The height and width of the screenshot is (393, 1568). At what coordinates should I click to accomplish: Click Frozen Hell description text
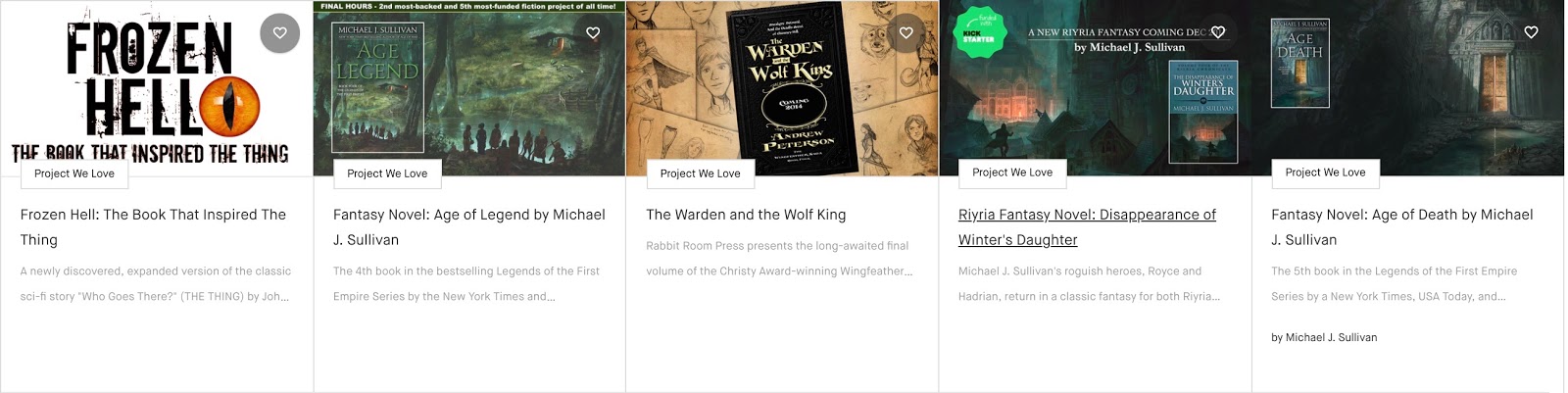click(155, 283)
